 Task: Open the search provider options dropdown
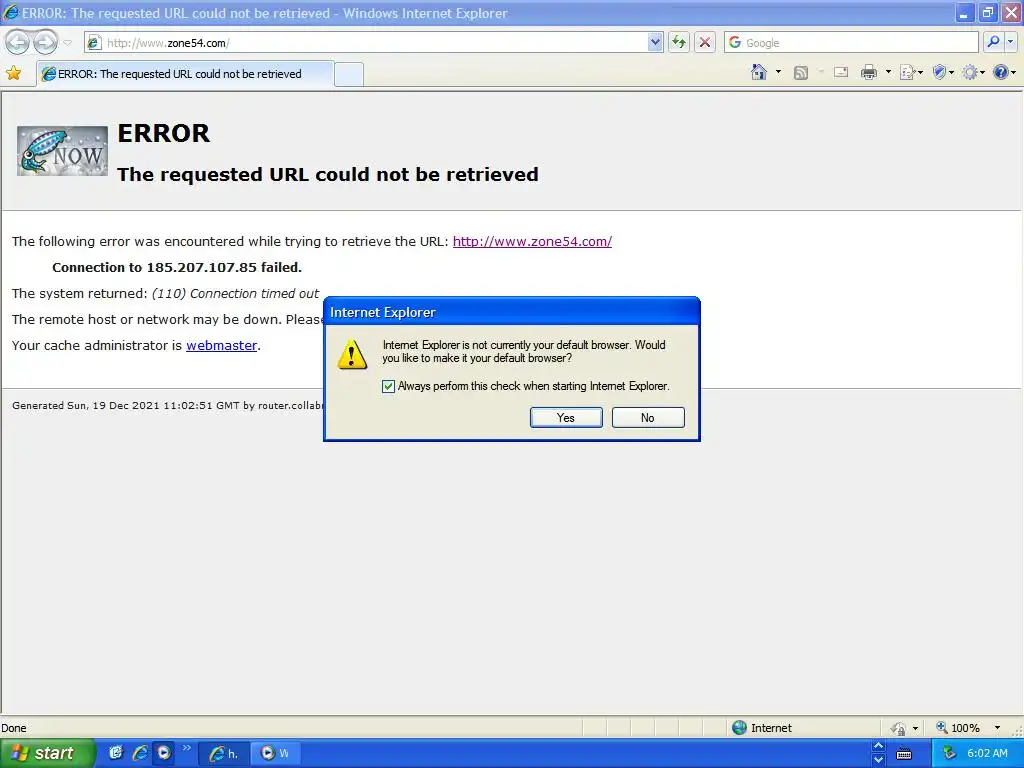click(x=1010, y=42)
